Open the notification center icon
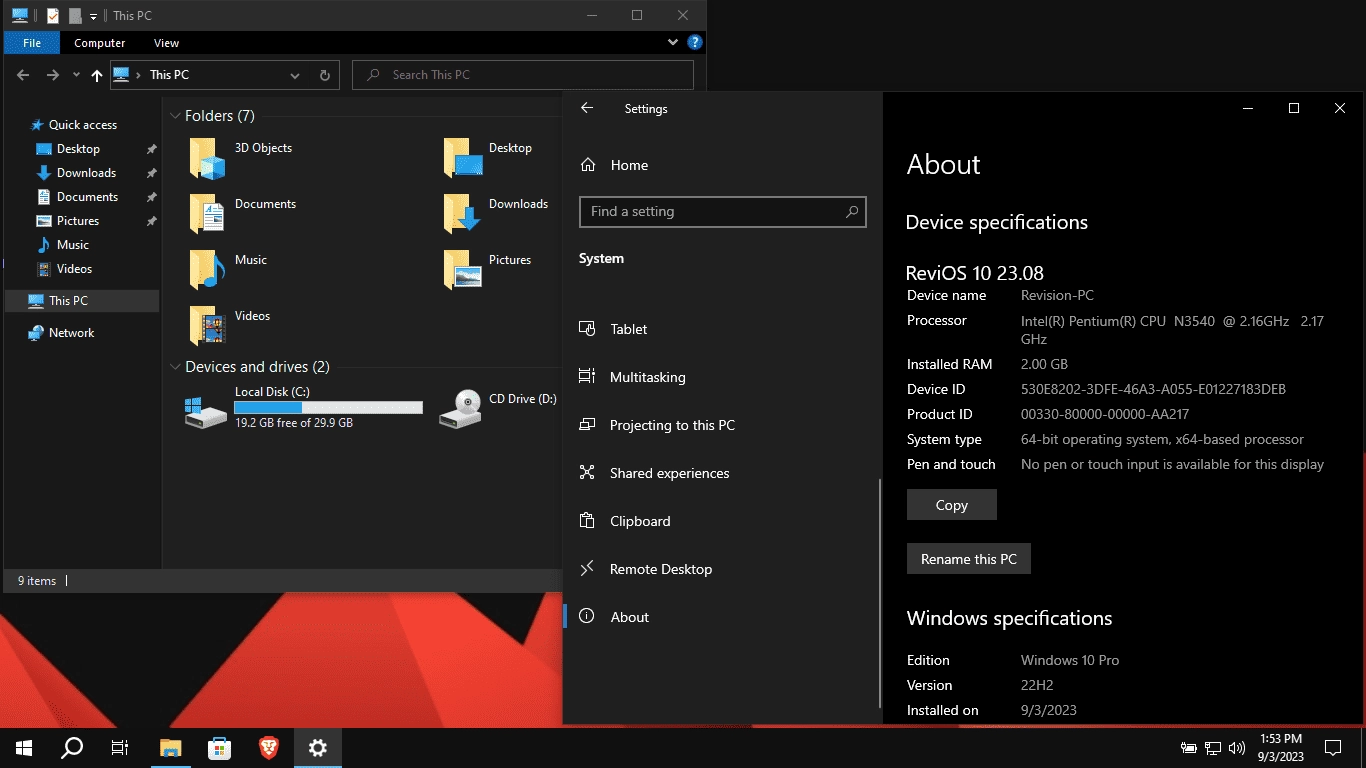 (1332, 747)
